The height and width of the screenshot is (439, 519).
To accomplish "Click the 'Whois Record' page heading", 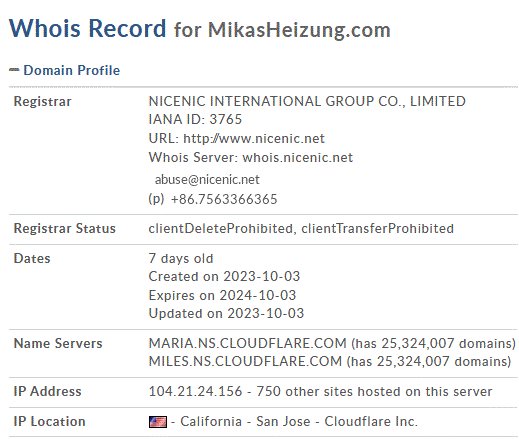I will pos(87,28).
